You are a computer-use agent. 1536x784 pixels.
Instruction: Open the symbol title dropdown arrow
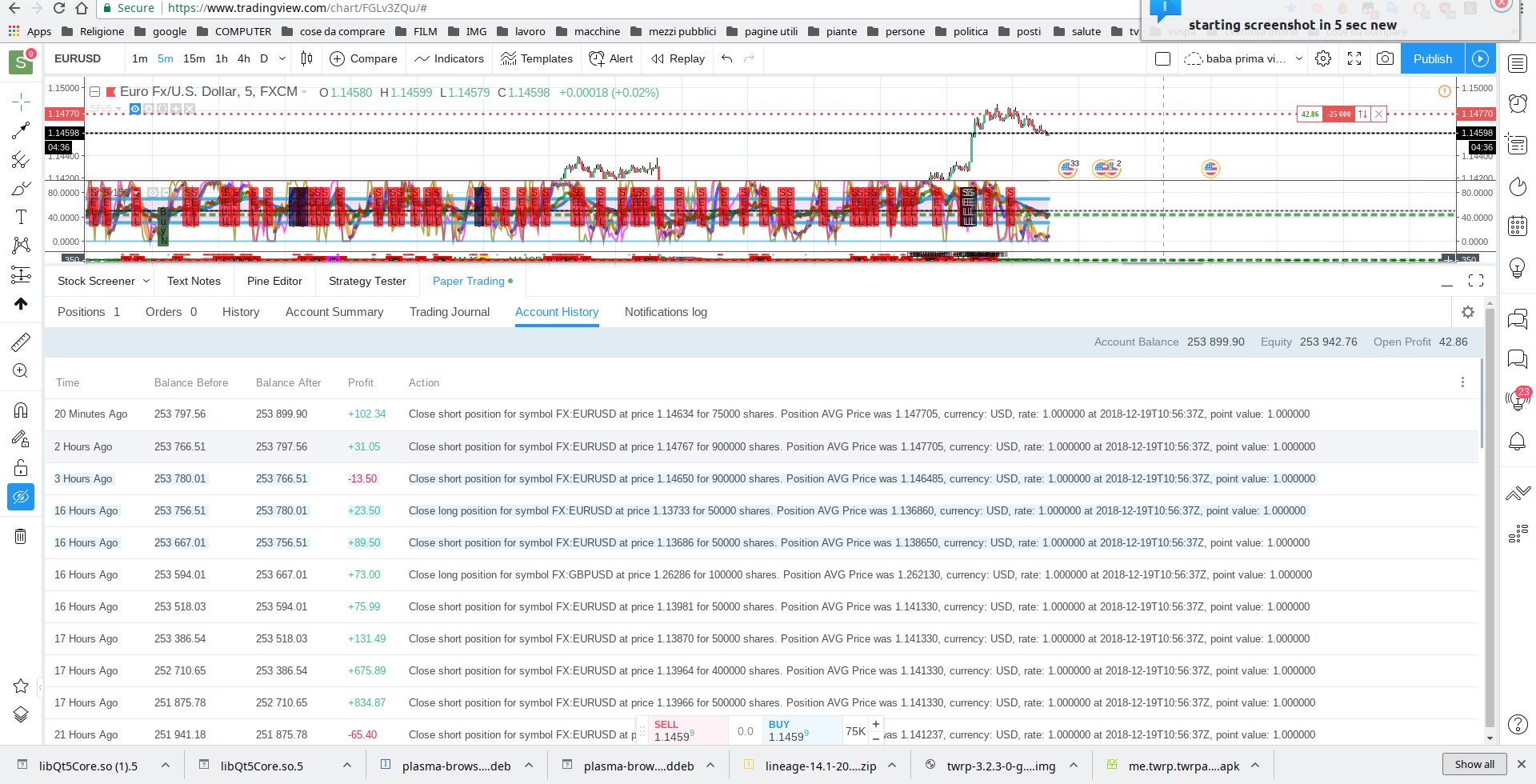[x=304, y=92]
